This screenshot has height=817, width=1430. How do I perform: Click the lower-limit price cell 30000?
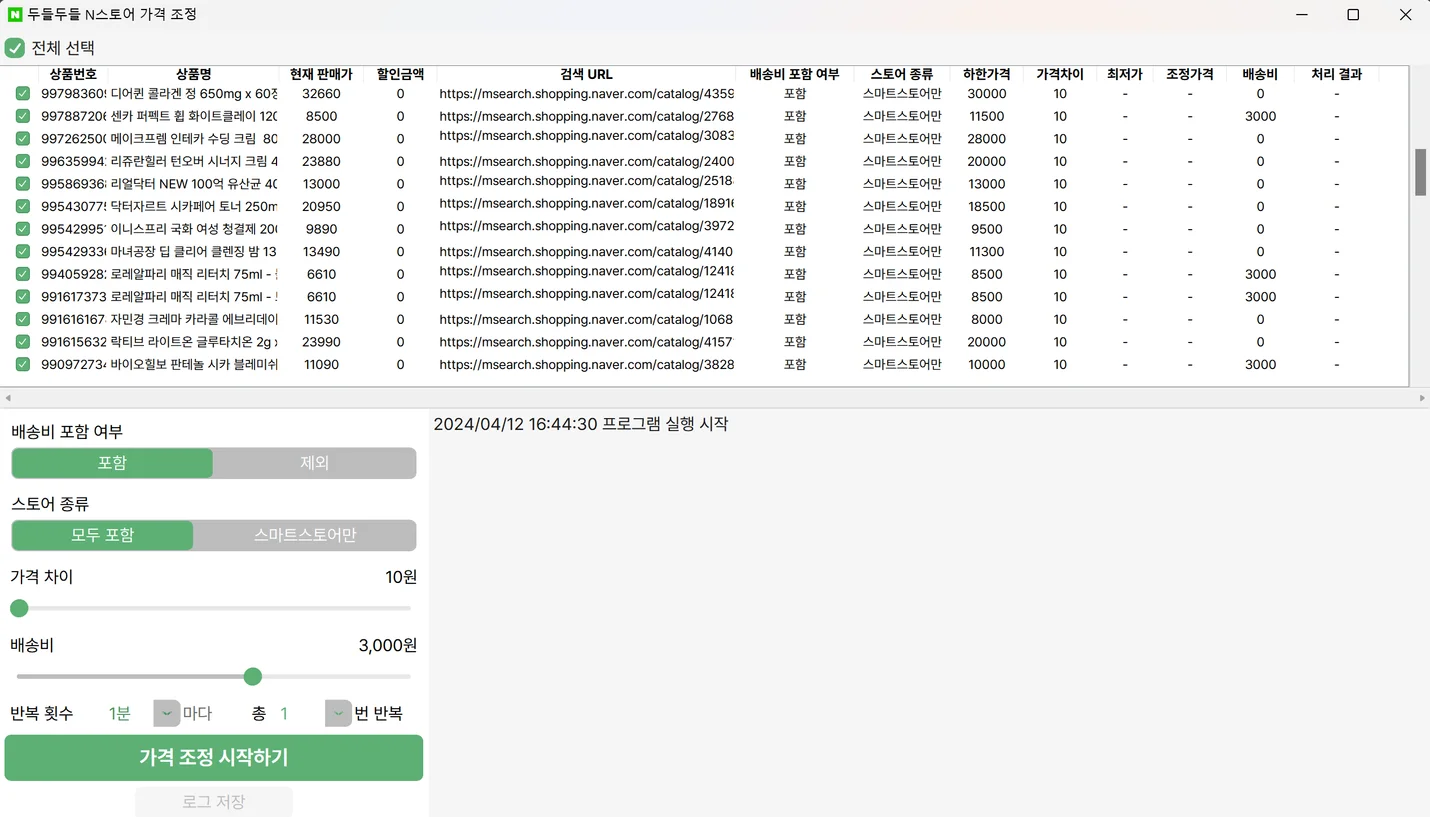[986, 93]
